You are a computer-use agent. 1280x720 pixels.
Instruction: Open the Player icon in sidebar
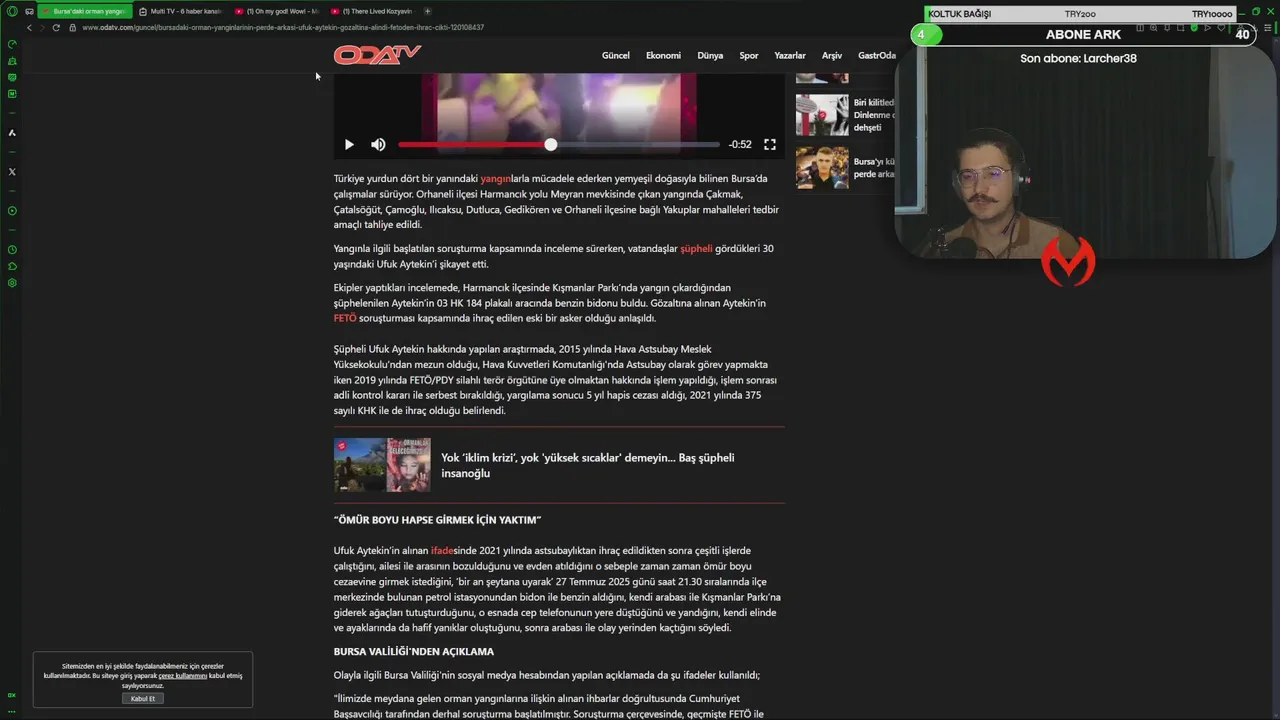pos(12,211)
